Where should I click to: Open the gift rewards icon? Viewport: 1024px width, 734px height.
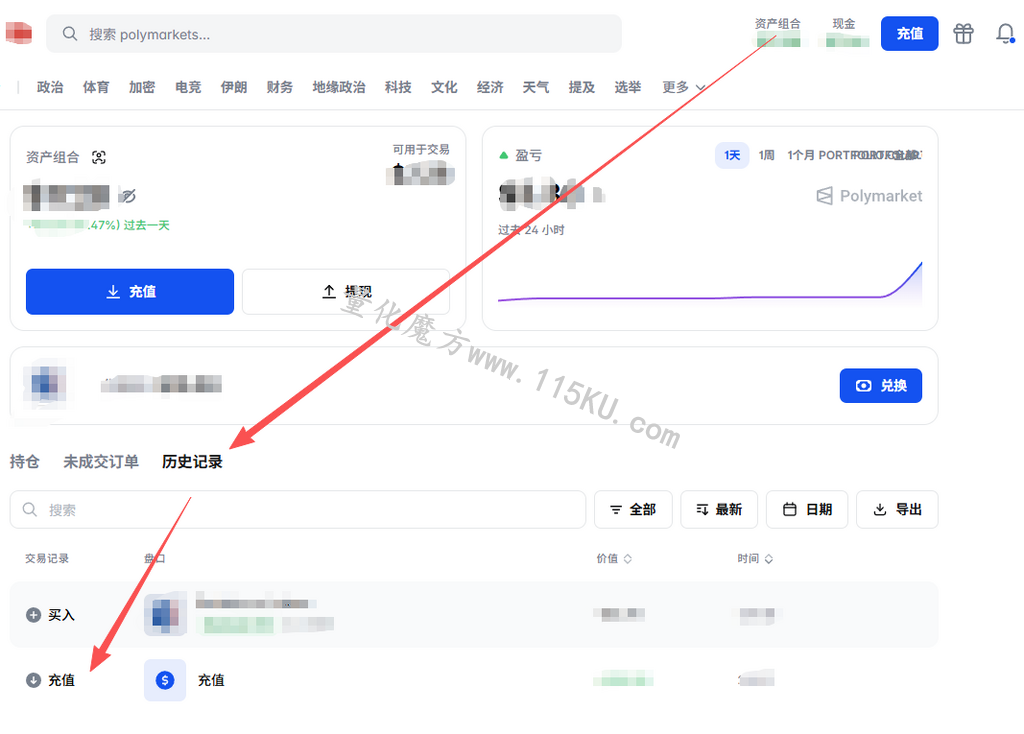(x=963, y=33)
